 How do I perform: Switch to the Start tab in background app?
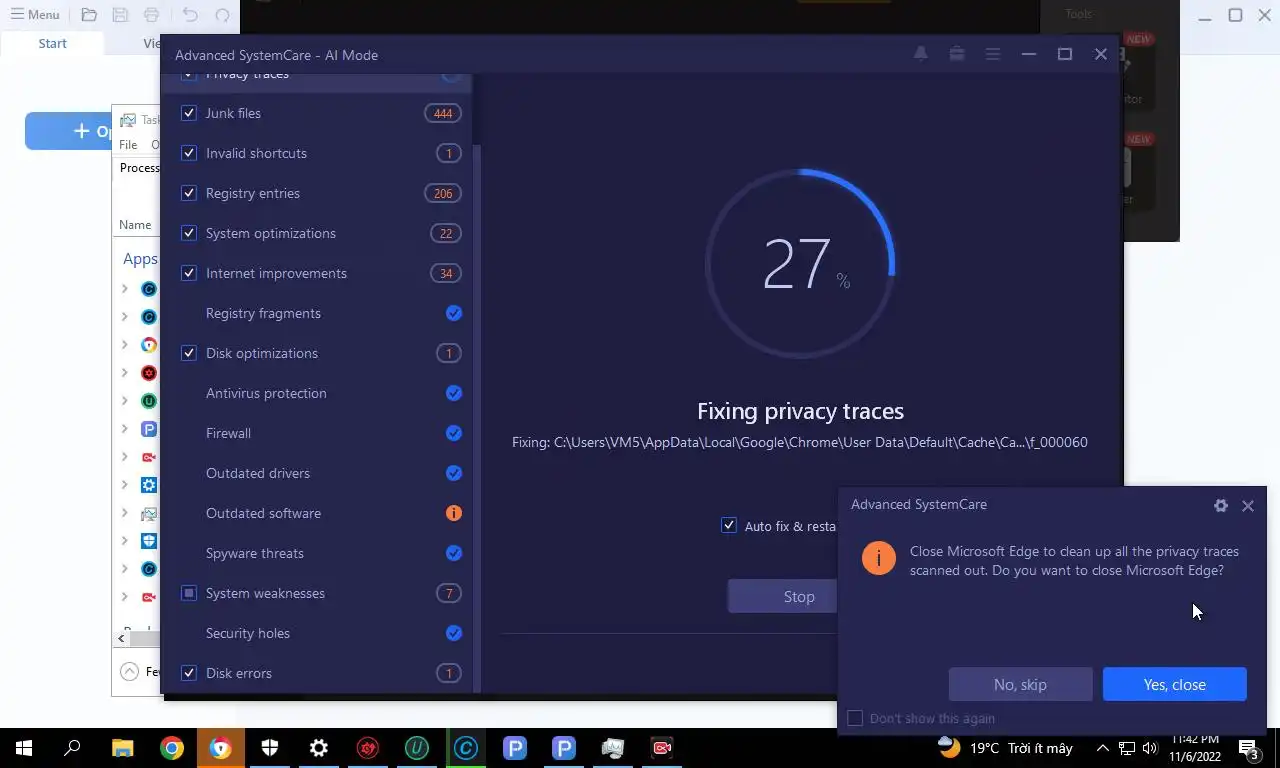[52, 43]
